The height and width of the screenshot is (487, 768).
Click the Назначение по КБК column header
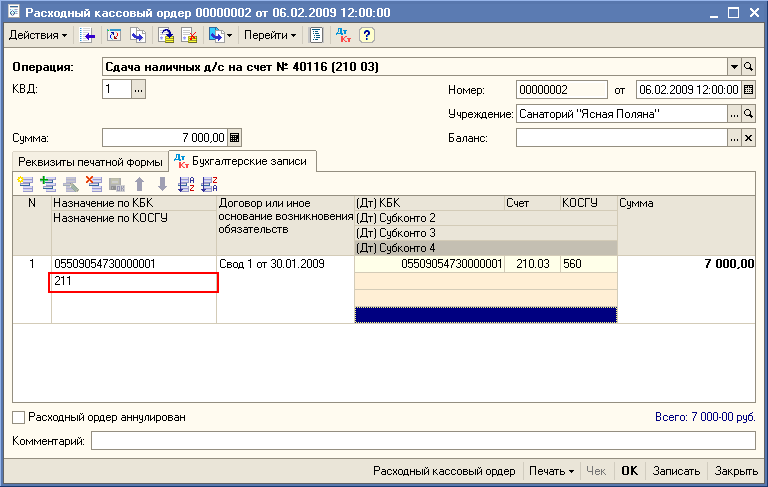pyautogui.click(x=133, y=203)
